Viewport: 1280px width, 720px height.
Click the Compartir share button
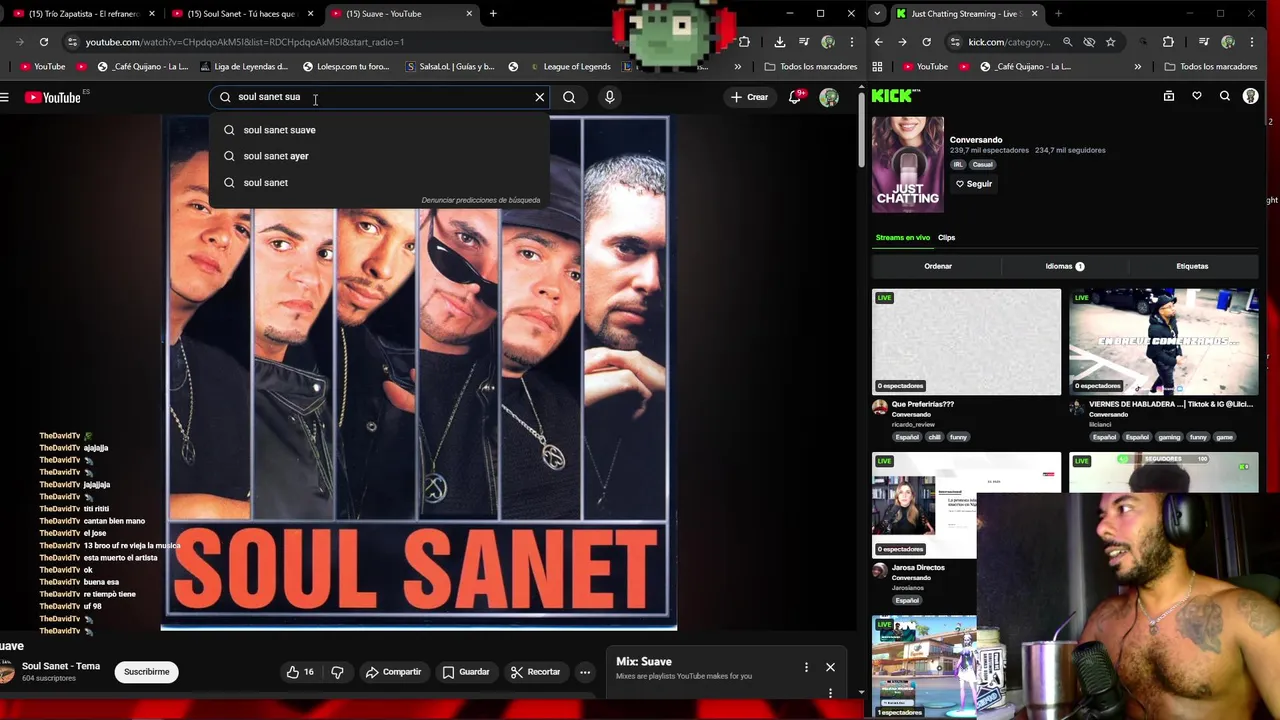(x=393, y=672)
